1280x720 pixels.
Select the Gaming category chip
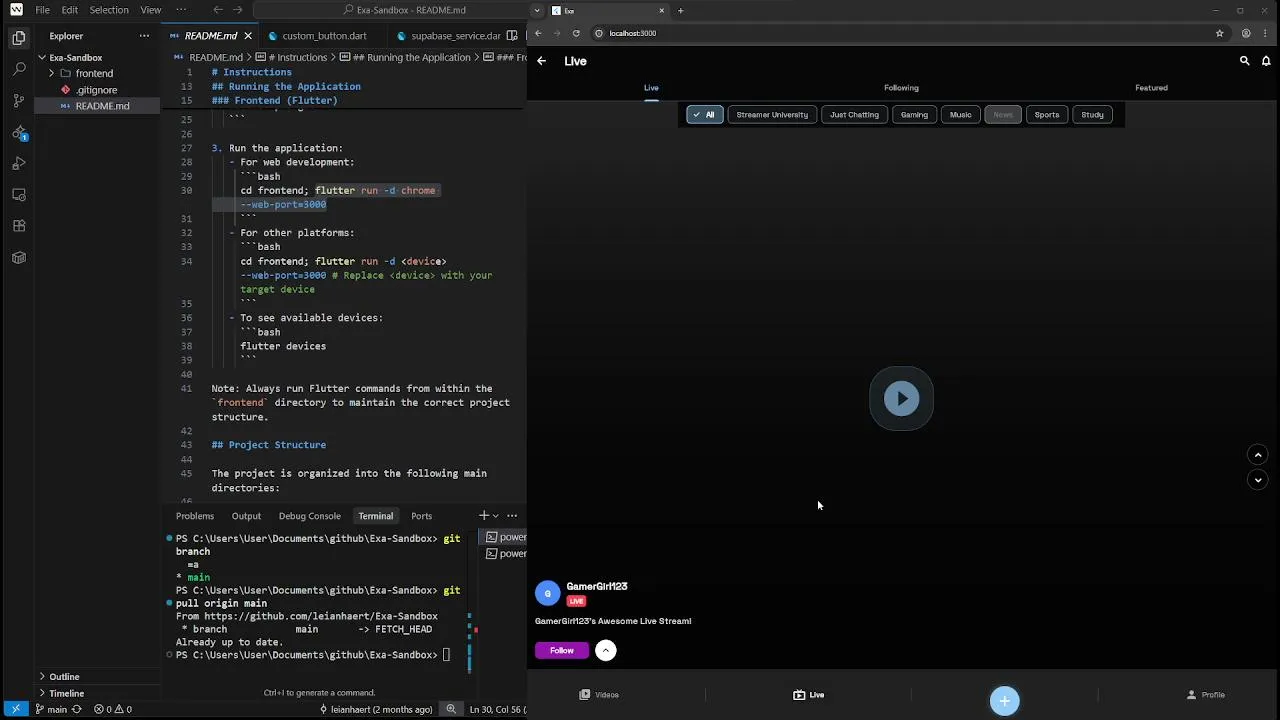(x=914, y=115)
